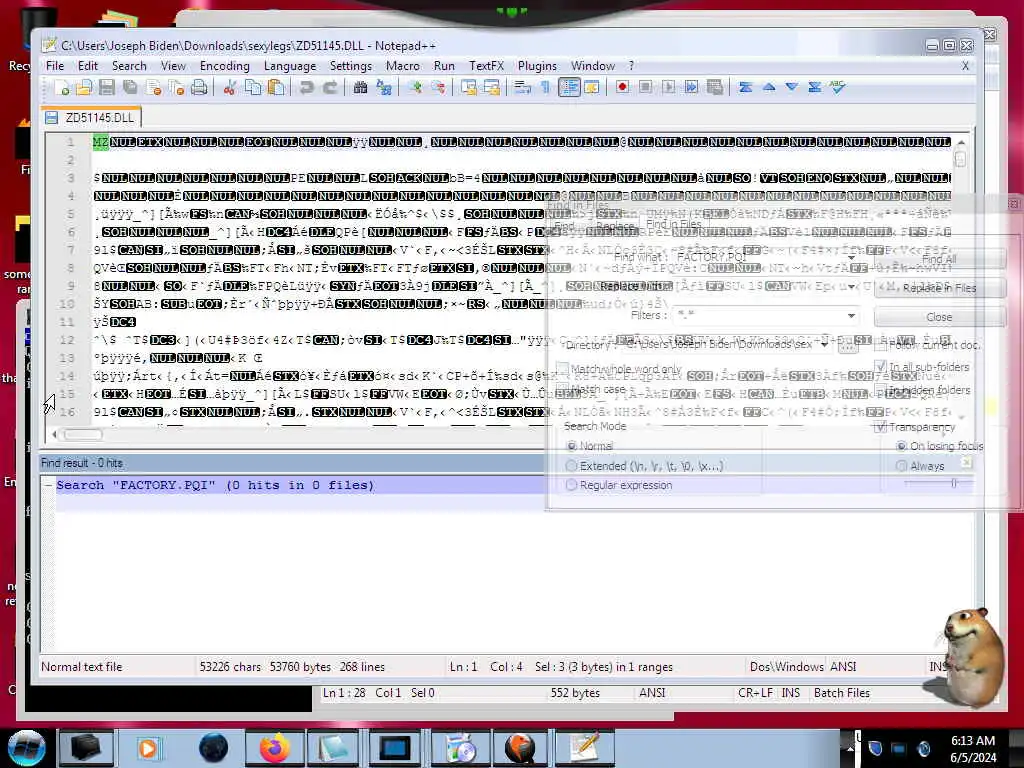Enable the Match case checkbox
The height and width of the screenshot is (768, 1024).
point(562,389)
